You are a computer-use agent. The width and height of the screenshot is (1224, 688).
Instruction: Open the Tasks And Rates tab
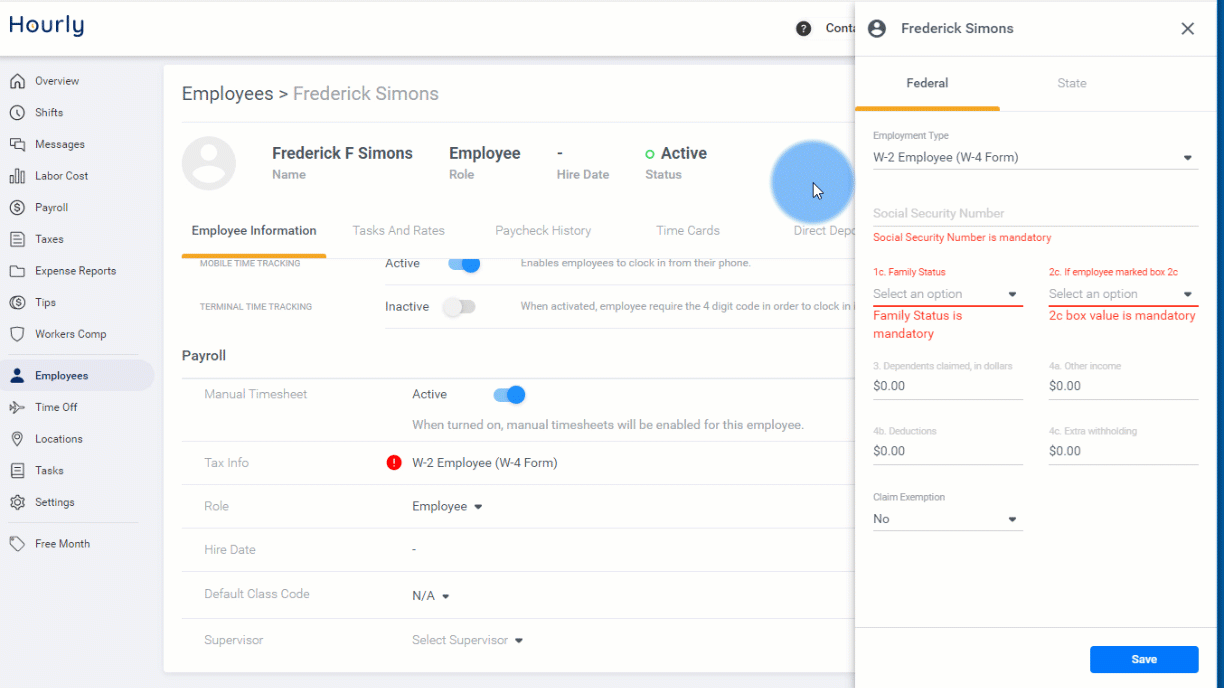pyautogui.click(x=398, y=231)
